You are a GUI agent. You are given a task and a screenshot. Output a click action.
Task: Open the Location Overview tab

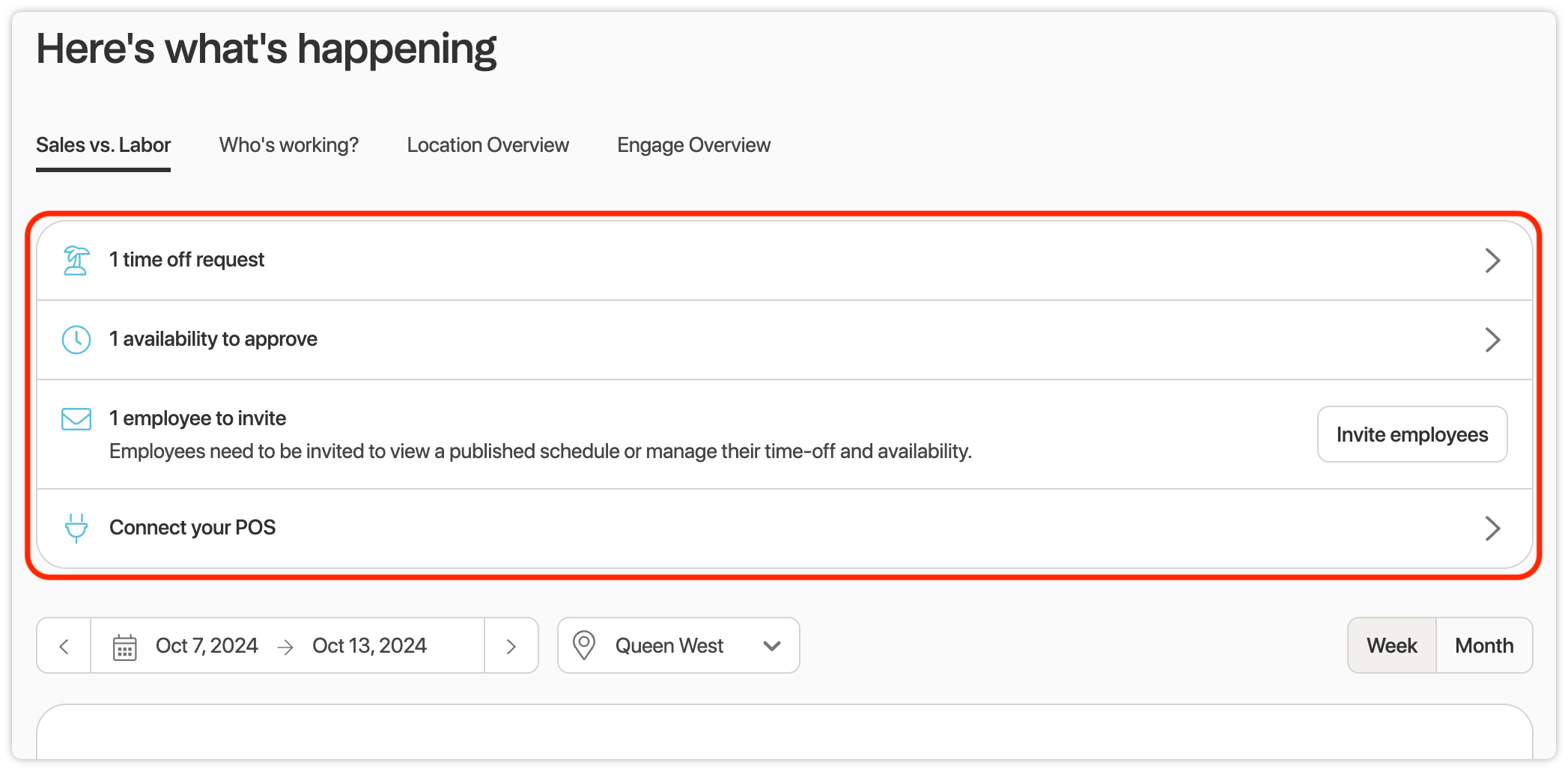click(487, 145)
